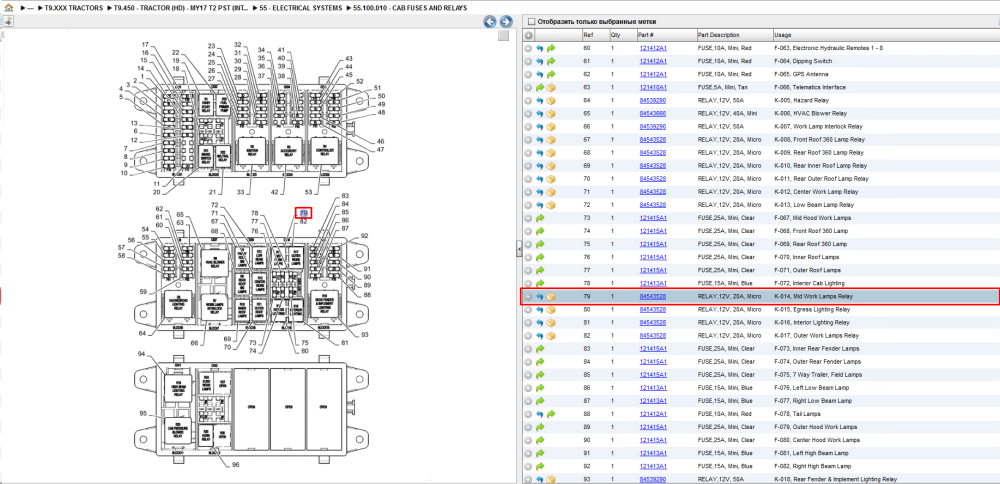Screen dimensions: 1000x484
Task: Go to previous diagram with left arrow
Action: (490, 22)
